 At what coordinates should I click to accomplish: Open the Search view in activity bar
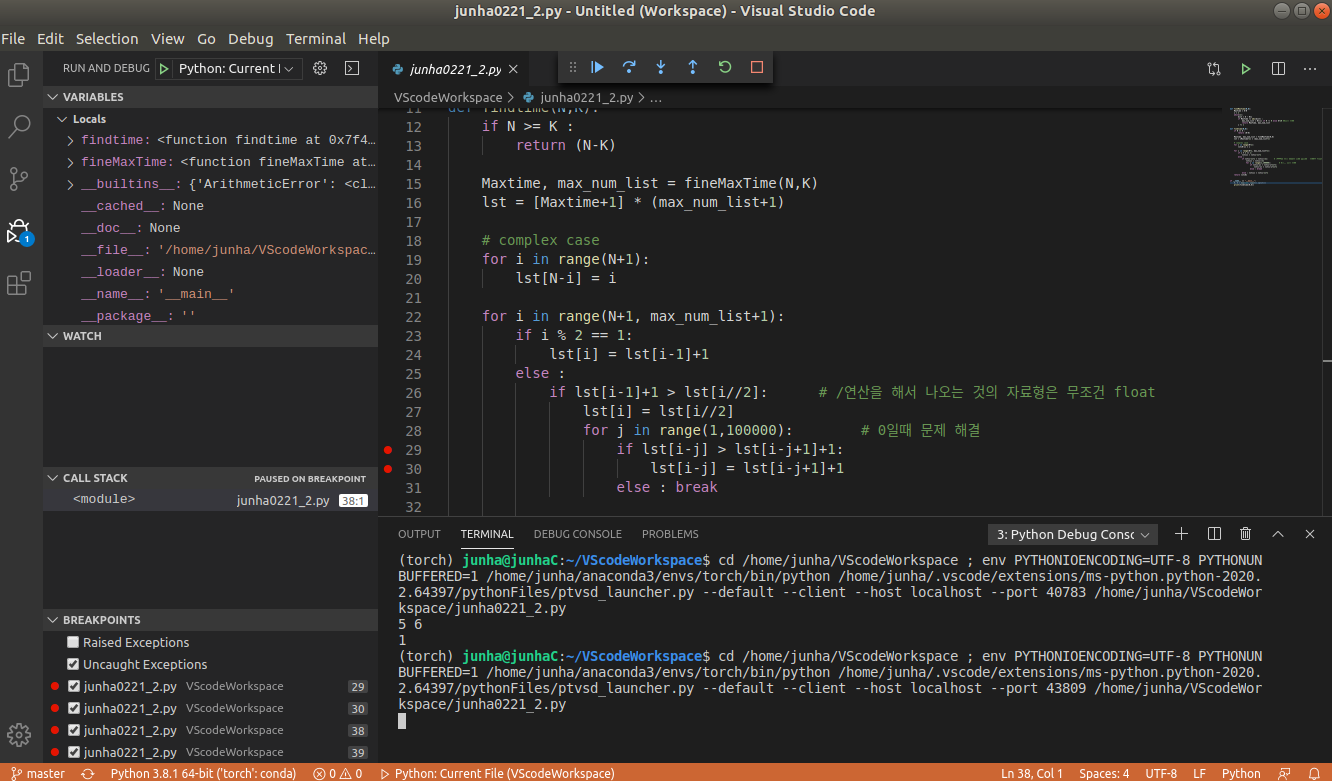(x=19, y=127)
